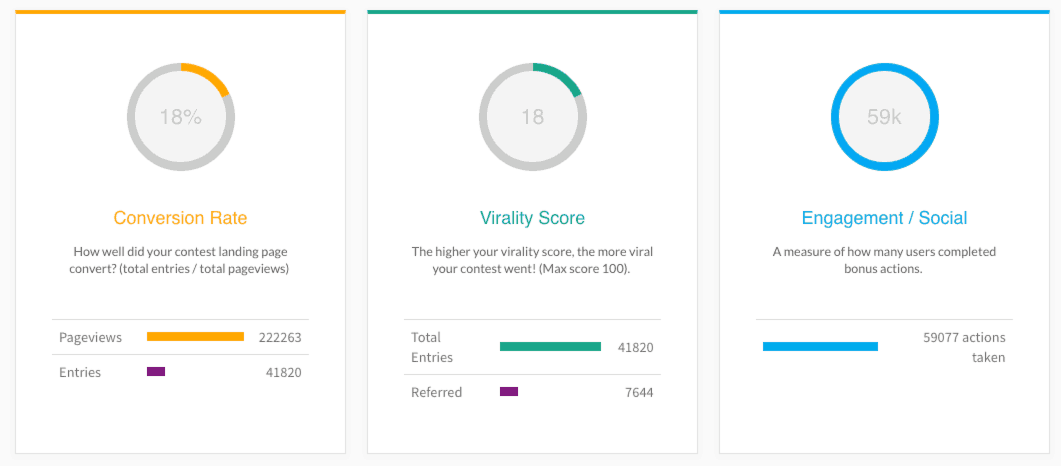Click the 18% conversion rate donut chart
This screenshot has height=466, width=1061.
[180, 117]
